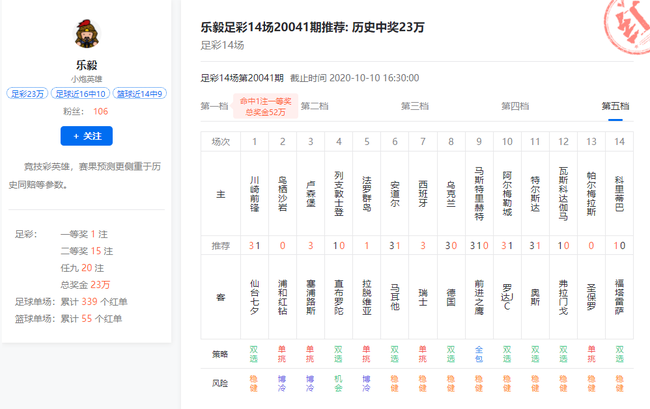
Task: Follow the user with + 关注 button
Action: [x=87, y=136]
